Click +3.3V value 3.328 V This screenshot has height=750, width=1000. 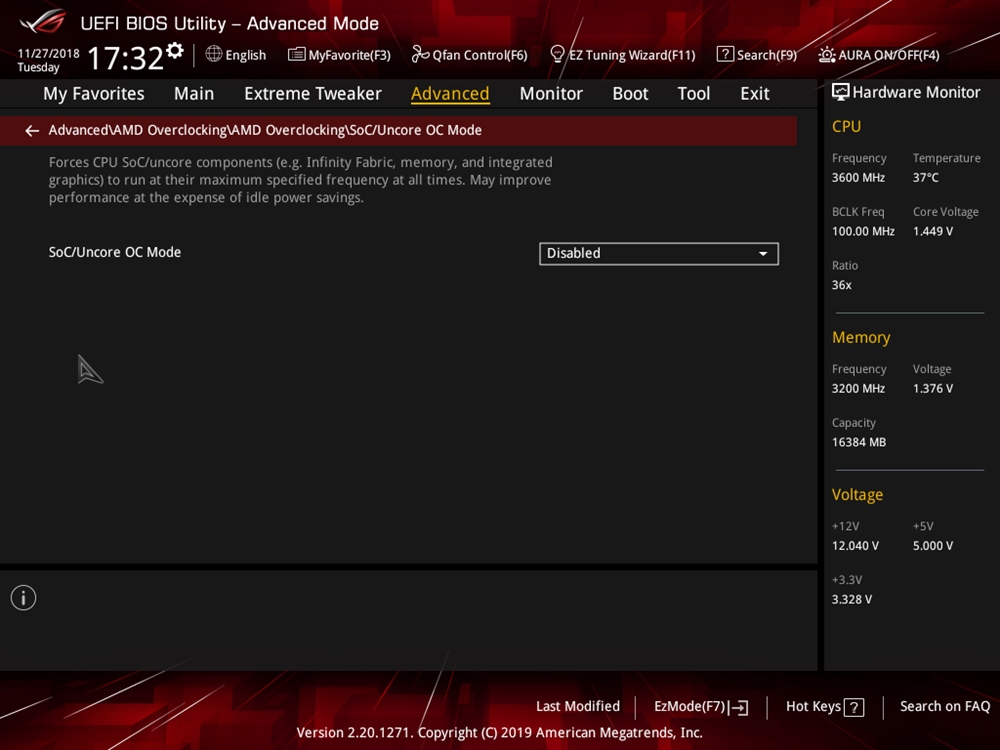point(851,599)
